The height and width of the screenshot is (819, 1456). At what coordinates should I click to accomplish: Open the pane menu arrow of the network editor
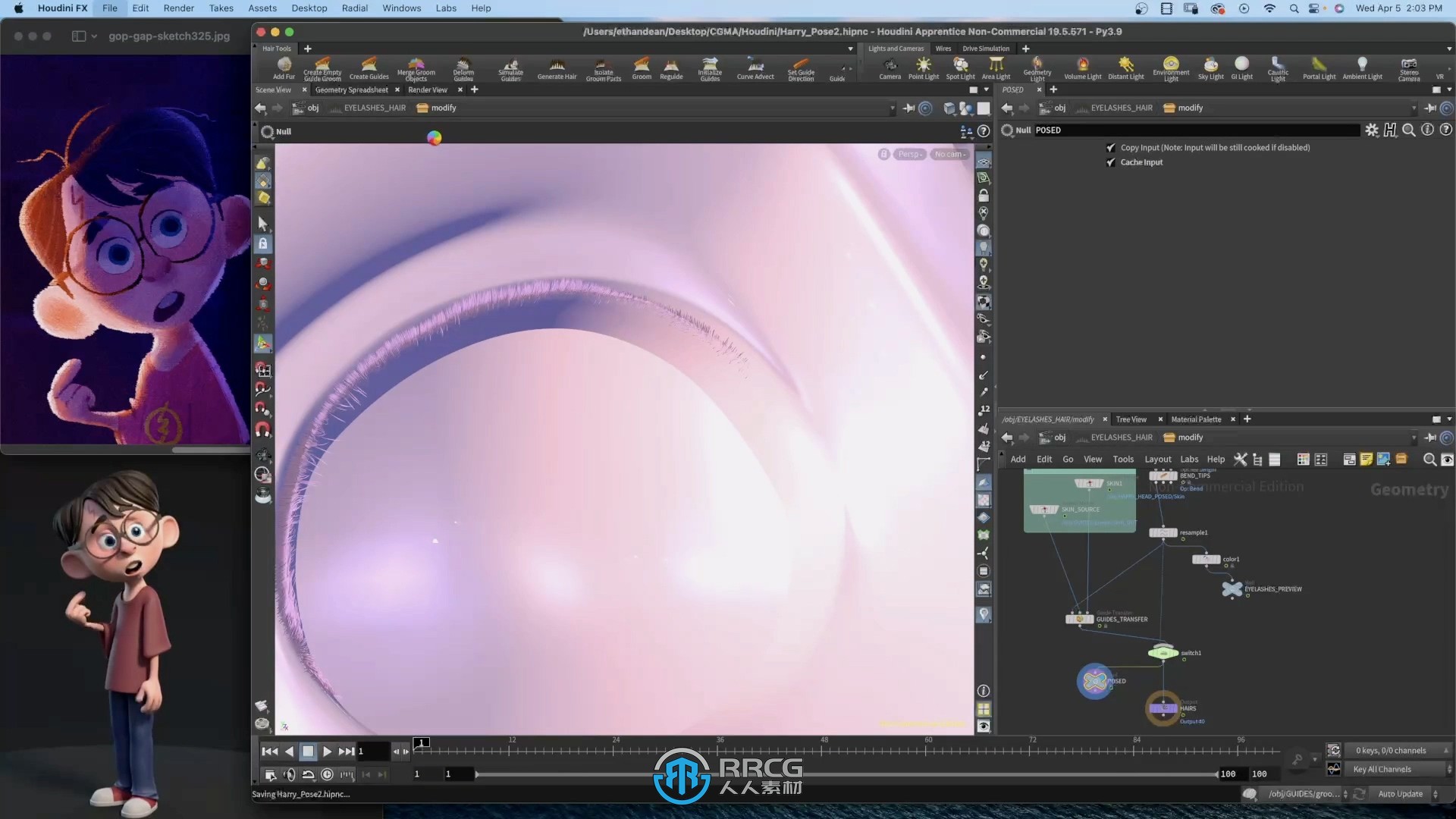pyautogui.click(x=1449, y=419)
